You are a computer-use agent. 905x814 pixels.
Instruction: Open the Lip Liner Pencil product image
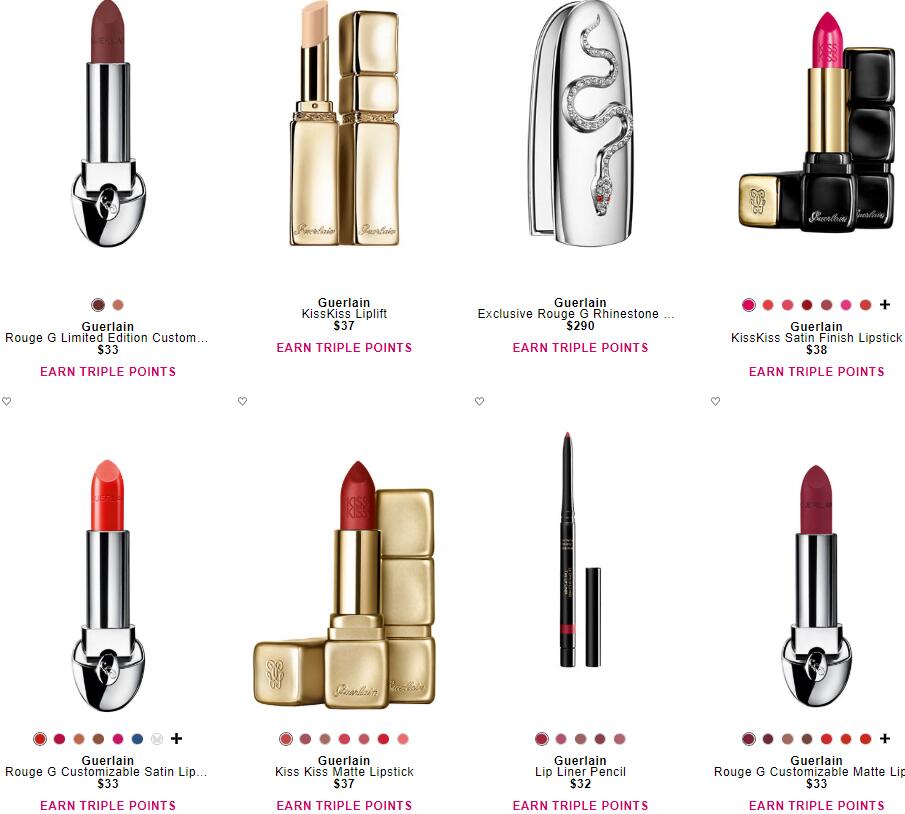pos(580,550)
